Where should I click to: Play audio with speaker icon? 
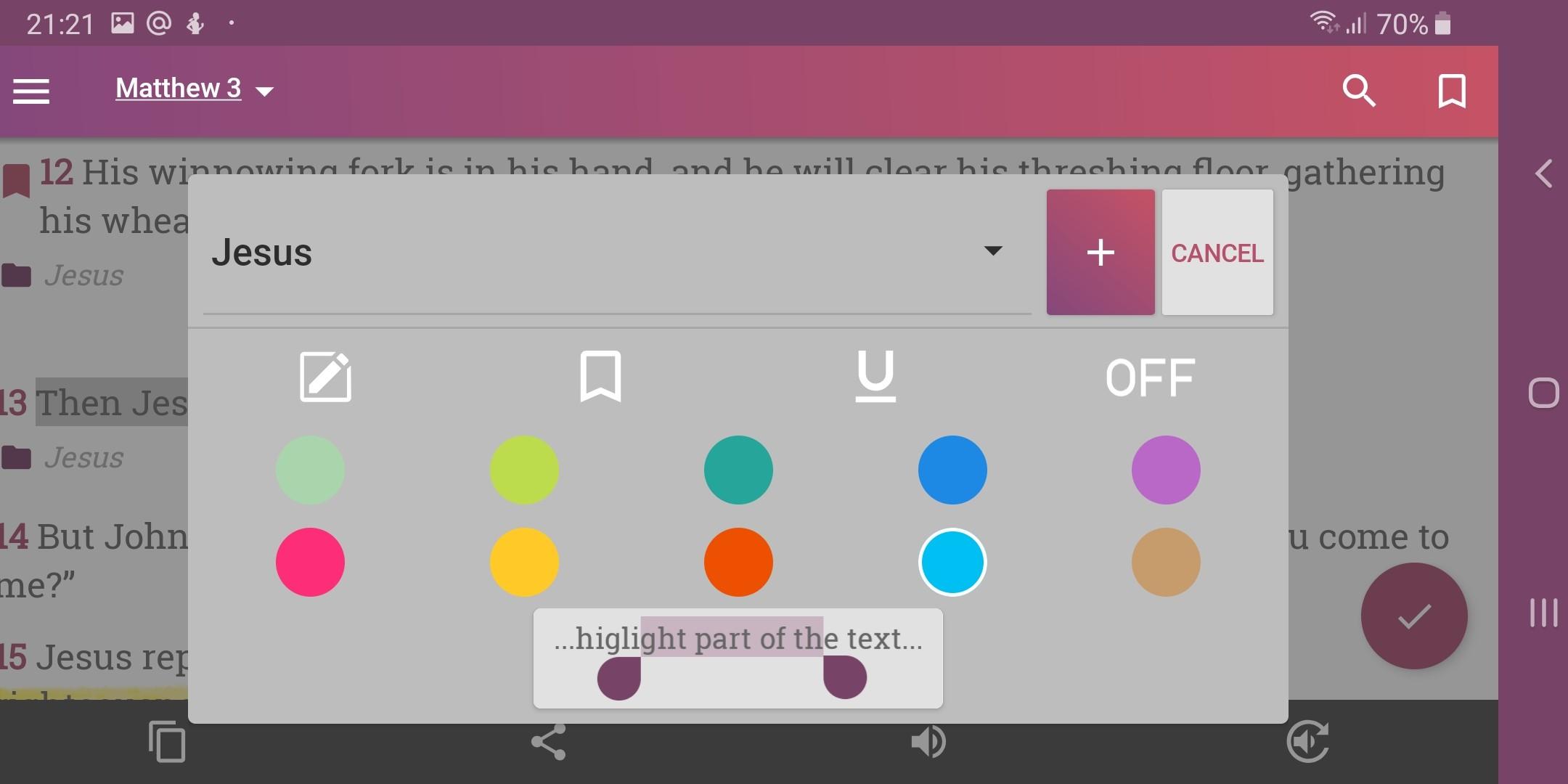(928, 742)
